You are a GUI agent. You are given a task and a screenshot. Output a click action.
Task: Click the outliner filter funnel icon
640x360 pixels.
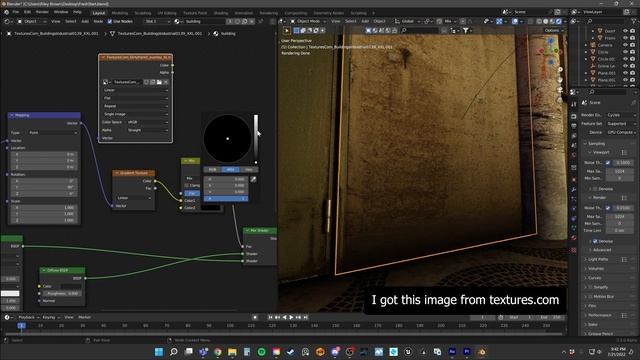coord(633,21)
